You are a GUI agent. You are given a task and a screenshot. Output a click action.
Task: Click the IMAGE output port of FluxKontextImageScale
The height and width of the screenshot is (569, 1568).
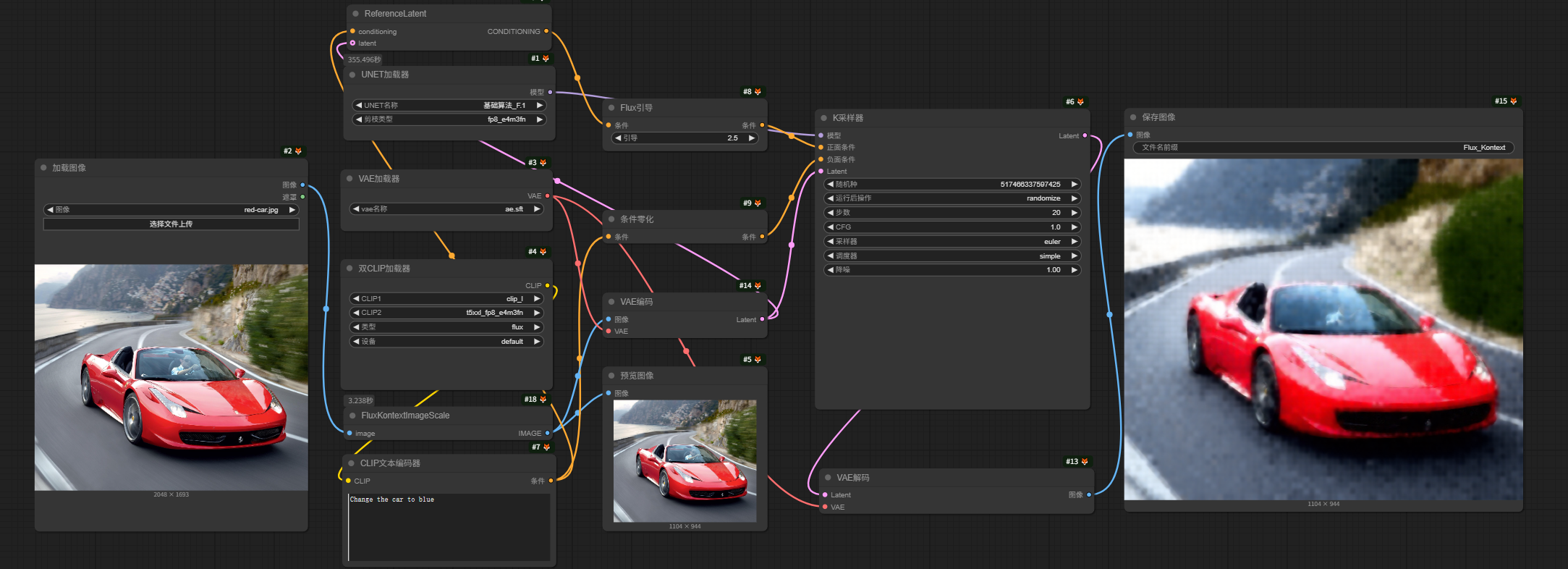(547, 433)
